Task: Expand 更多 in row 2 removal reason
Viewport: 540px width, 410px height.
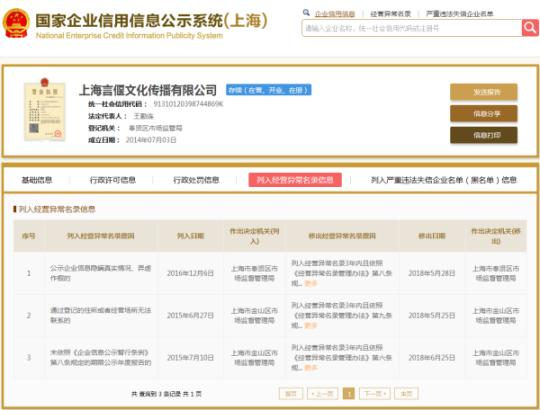Action: [x=311, y=326]
